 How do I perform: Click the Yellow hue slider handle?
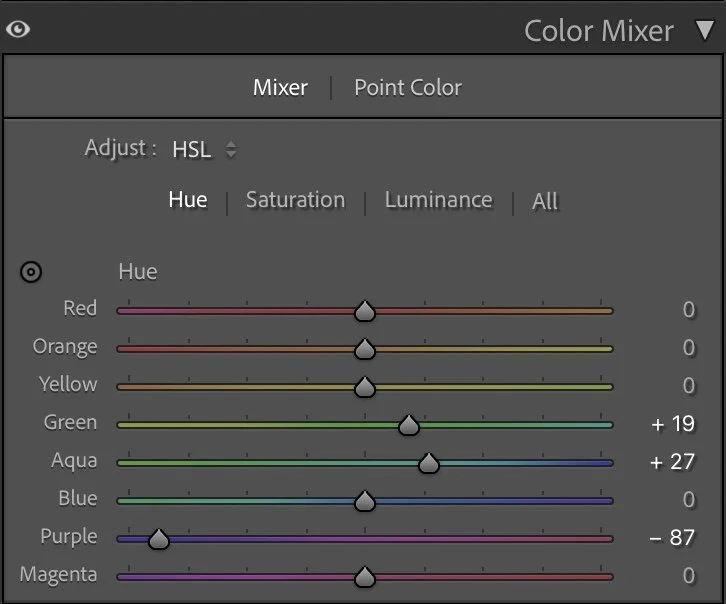[x=365, y=386]
